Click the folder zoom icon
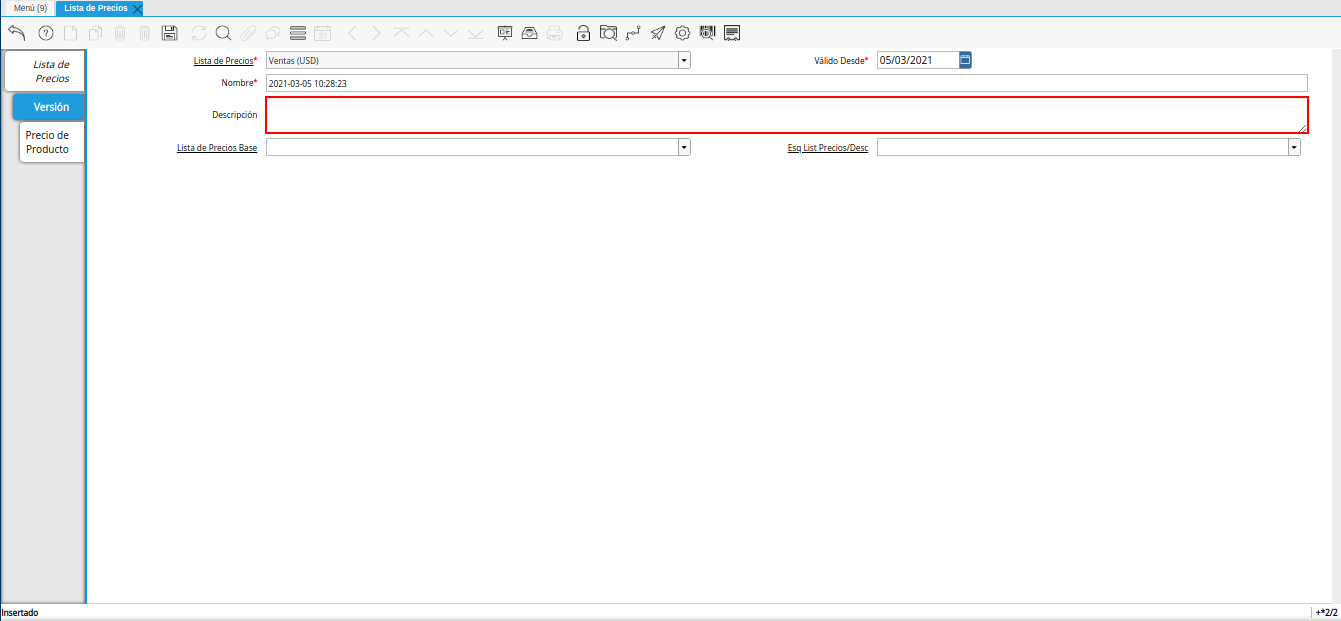 pyautogui.click(x=608, y=33)
